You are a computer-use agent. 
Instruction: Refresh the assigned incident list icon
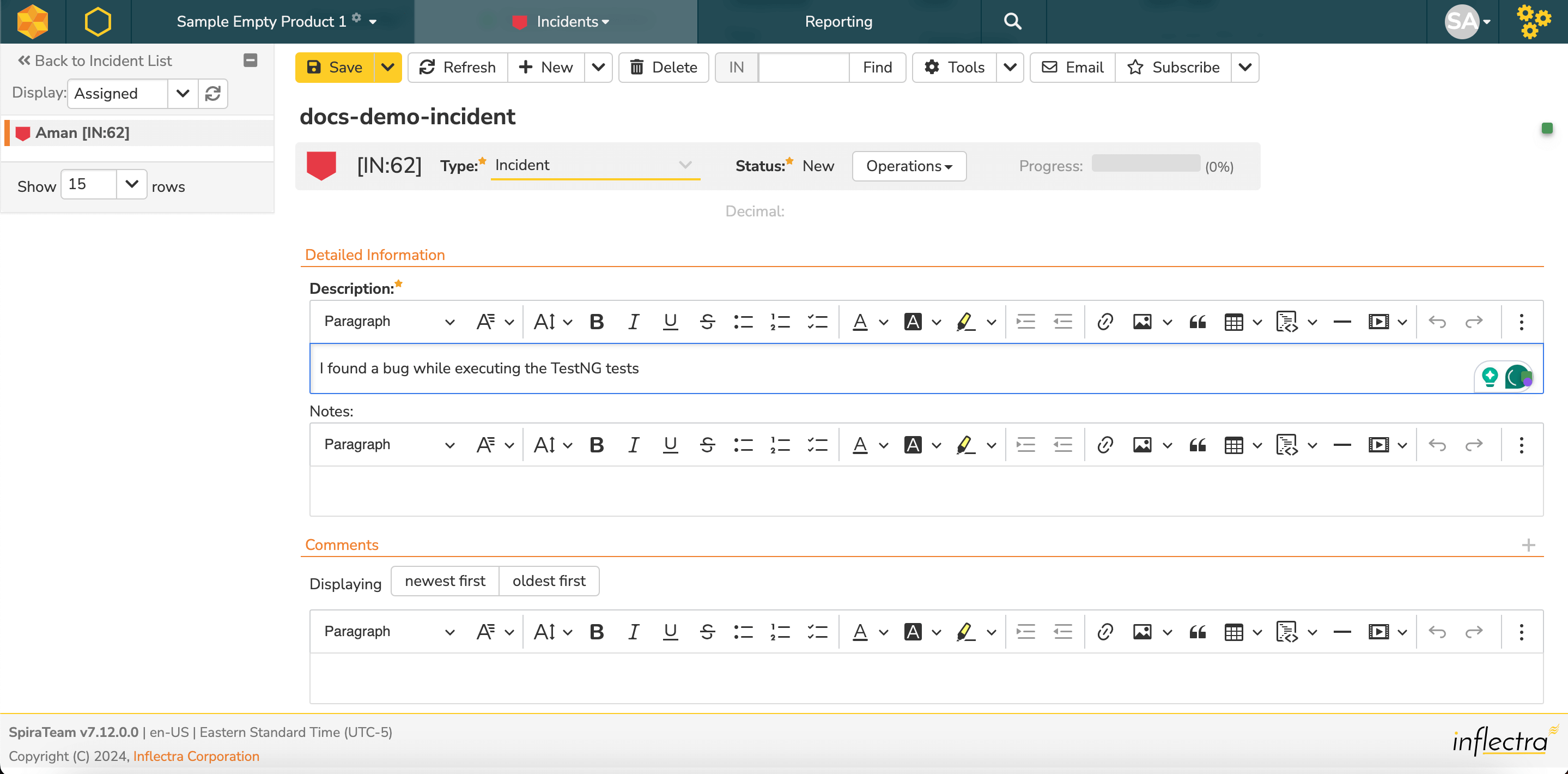coord(212,94)
